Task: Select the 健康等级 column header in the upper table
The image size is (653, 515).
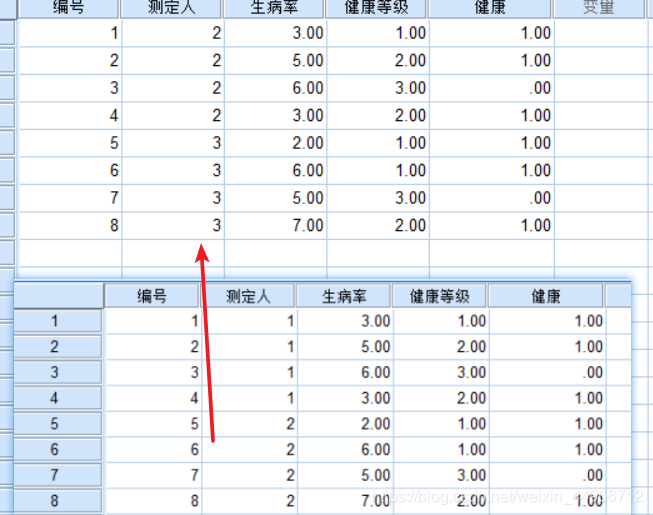Action: (376, 8)
